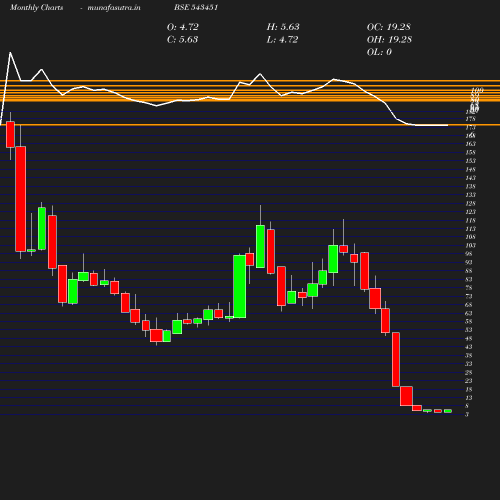Select the last green candle on the right
This screenshot has height=500, width=500.
click(448, 411)
